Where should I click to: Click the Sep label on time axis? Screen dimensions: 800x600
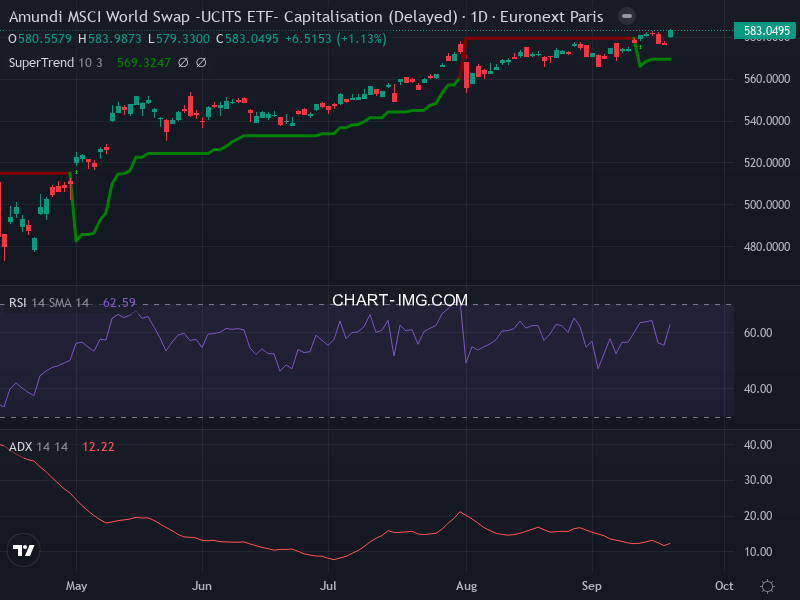592,586
